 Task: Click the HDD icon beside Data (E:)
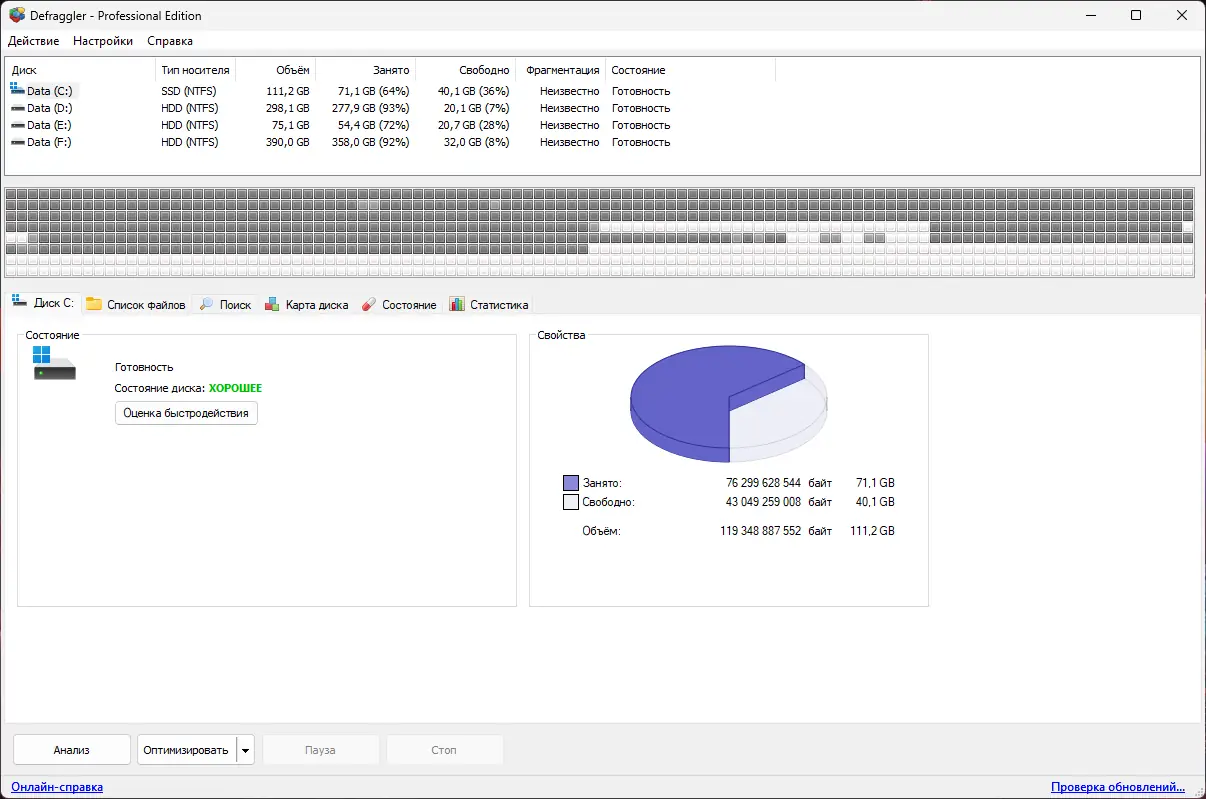pyautogui.click(x=17, y=124)
